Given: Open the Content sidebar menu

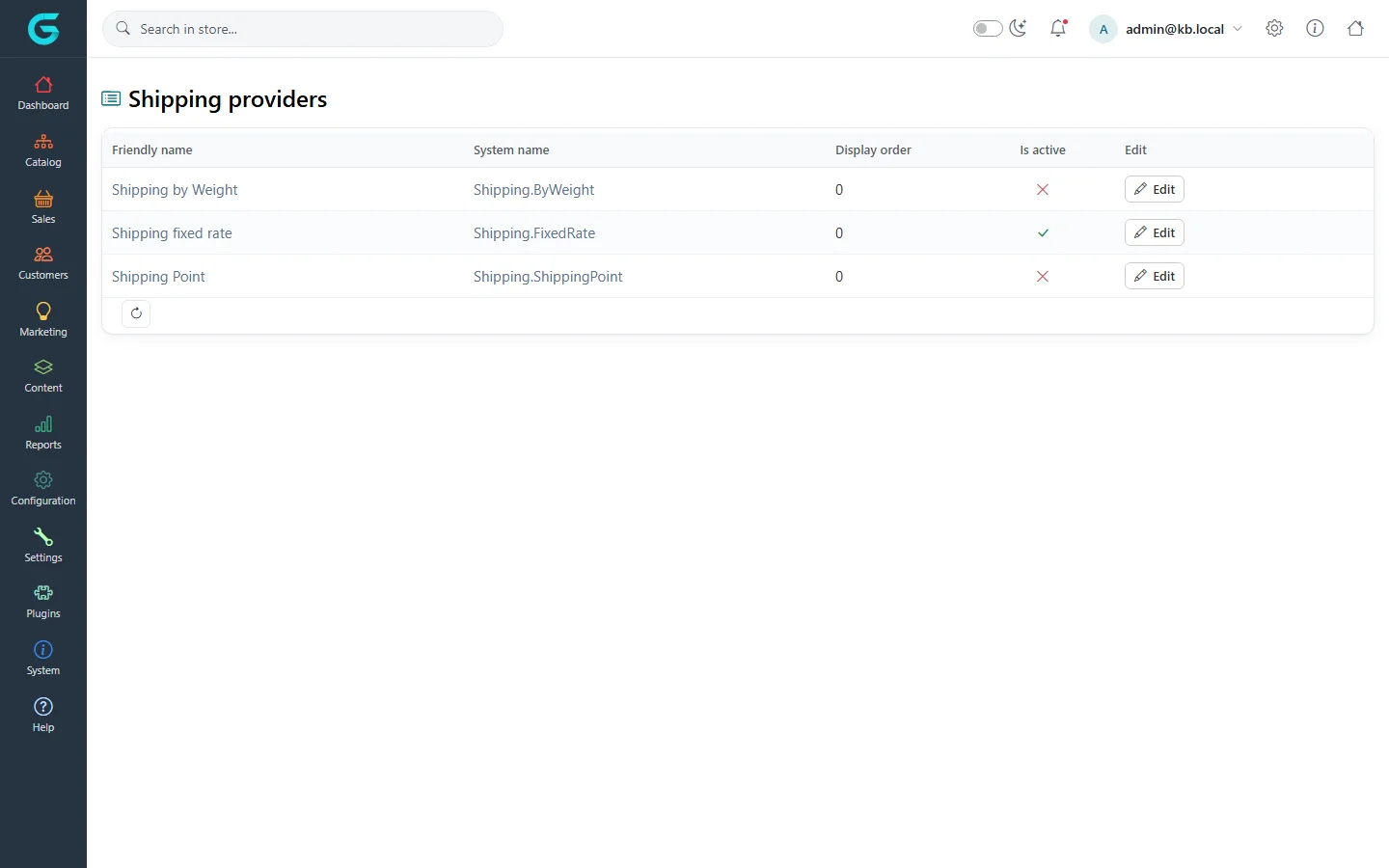Looking at the screenshot, I should [43, 376].
